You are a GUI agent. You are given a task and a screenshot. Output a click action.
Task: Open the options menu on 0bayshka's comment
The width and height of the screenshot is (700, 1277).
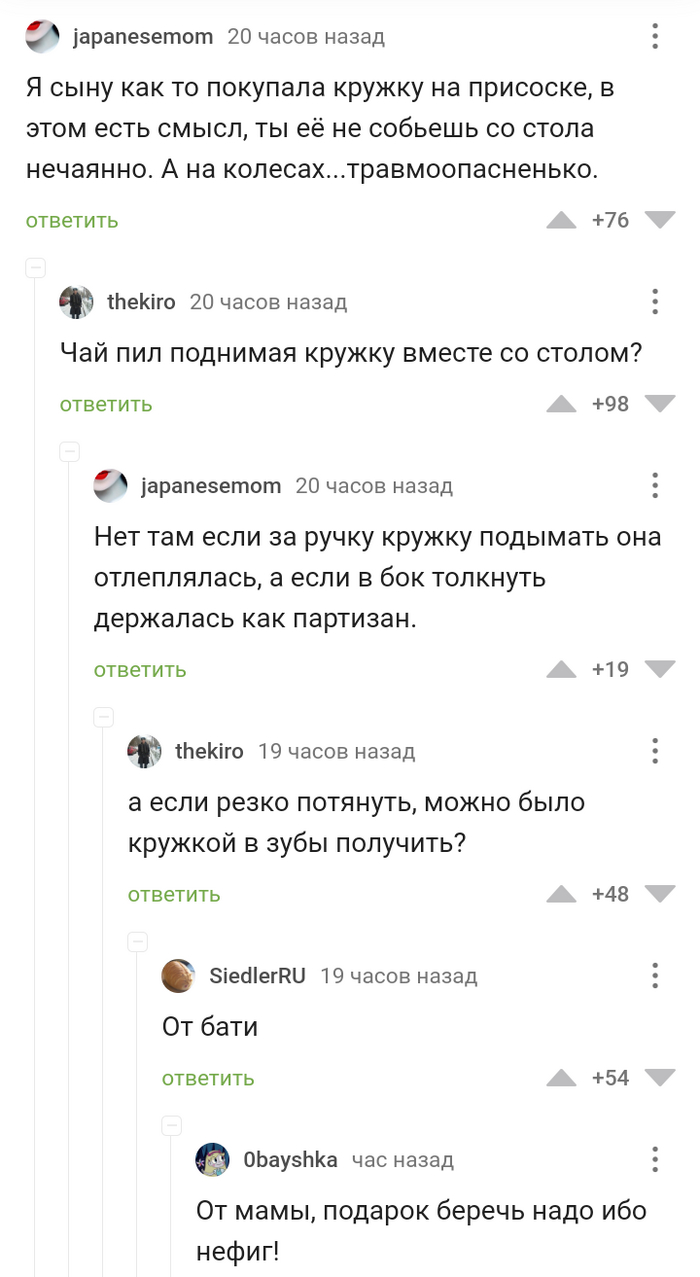click(x=655, y=1160)
